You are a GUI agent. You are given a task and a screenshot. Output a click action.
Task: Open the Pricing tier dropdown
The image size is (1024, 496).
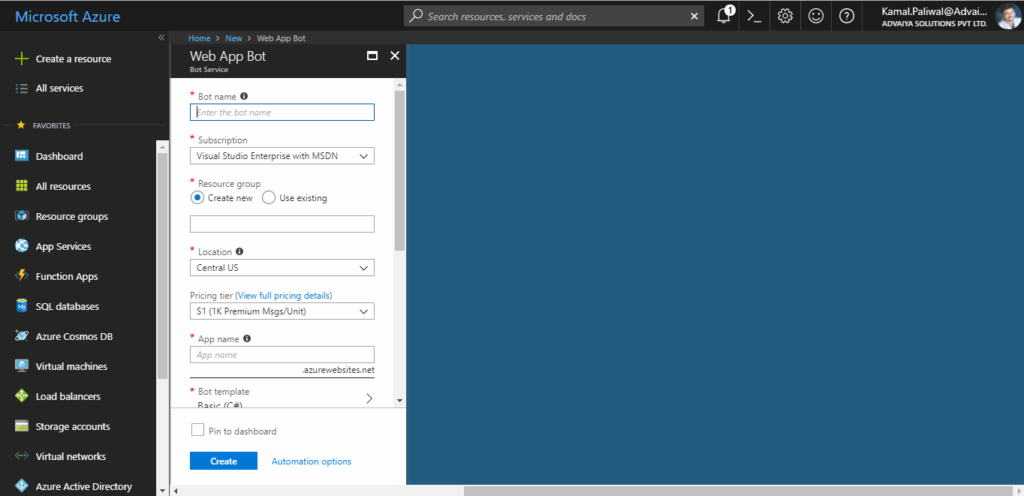tap(282, 311)
